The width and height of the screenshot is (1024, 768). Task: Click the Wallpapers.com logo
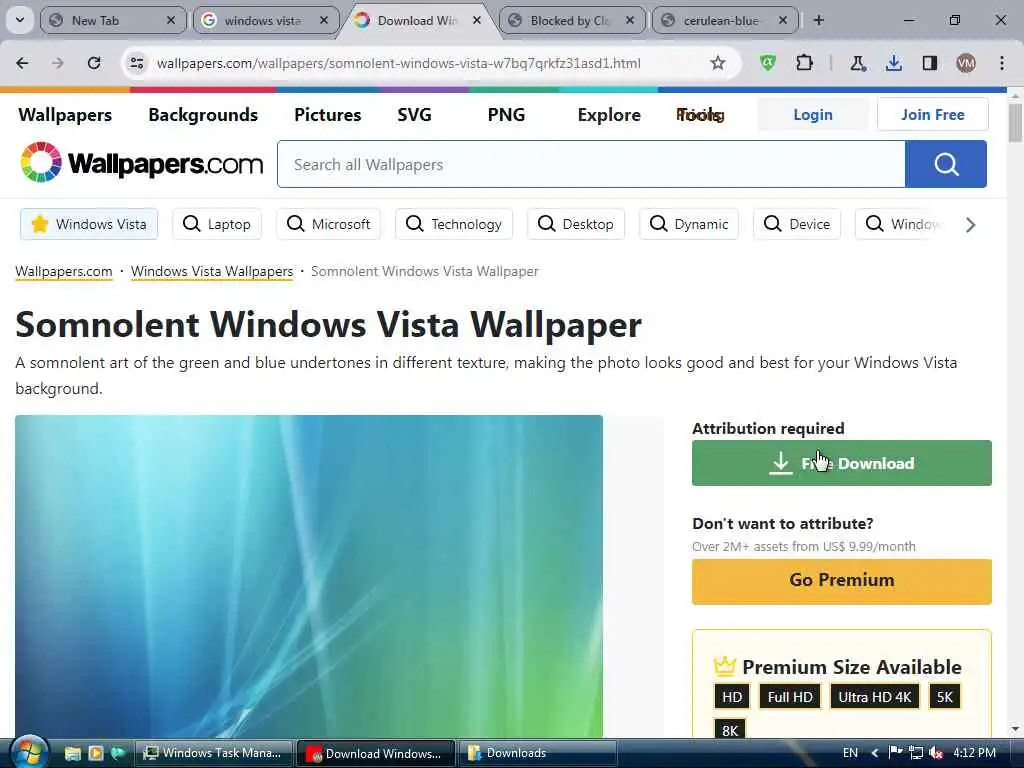point(141,163)
